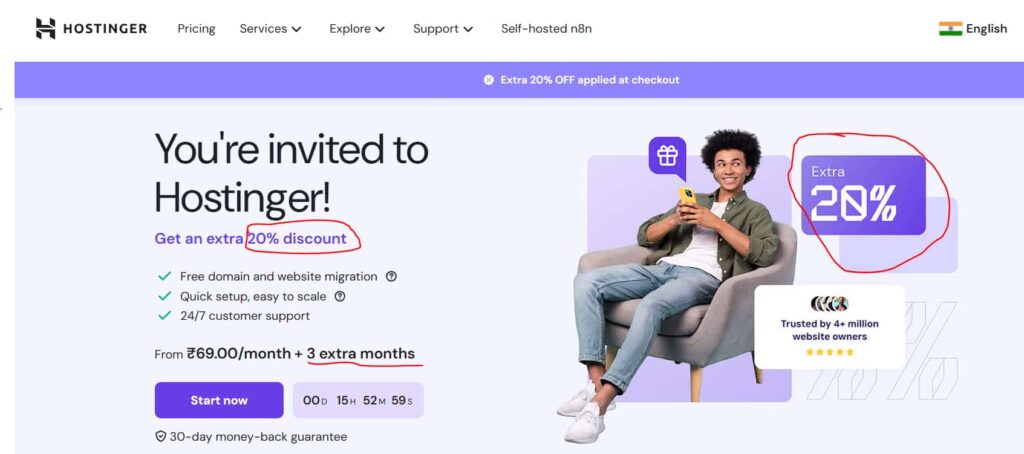
Task: Click the Extra 20% purple card
Action: 862,195
